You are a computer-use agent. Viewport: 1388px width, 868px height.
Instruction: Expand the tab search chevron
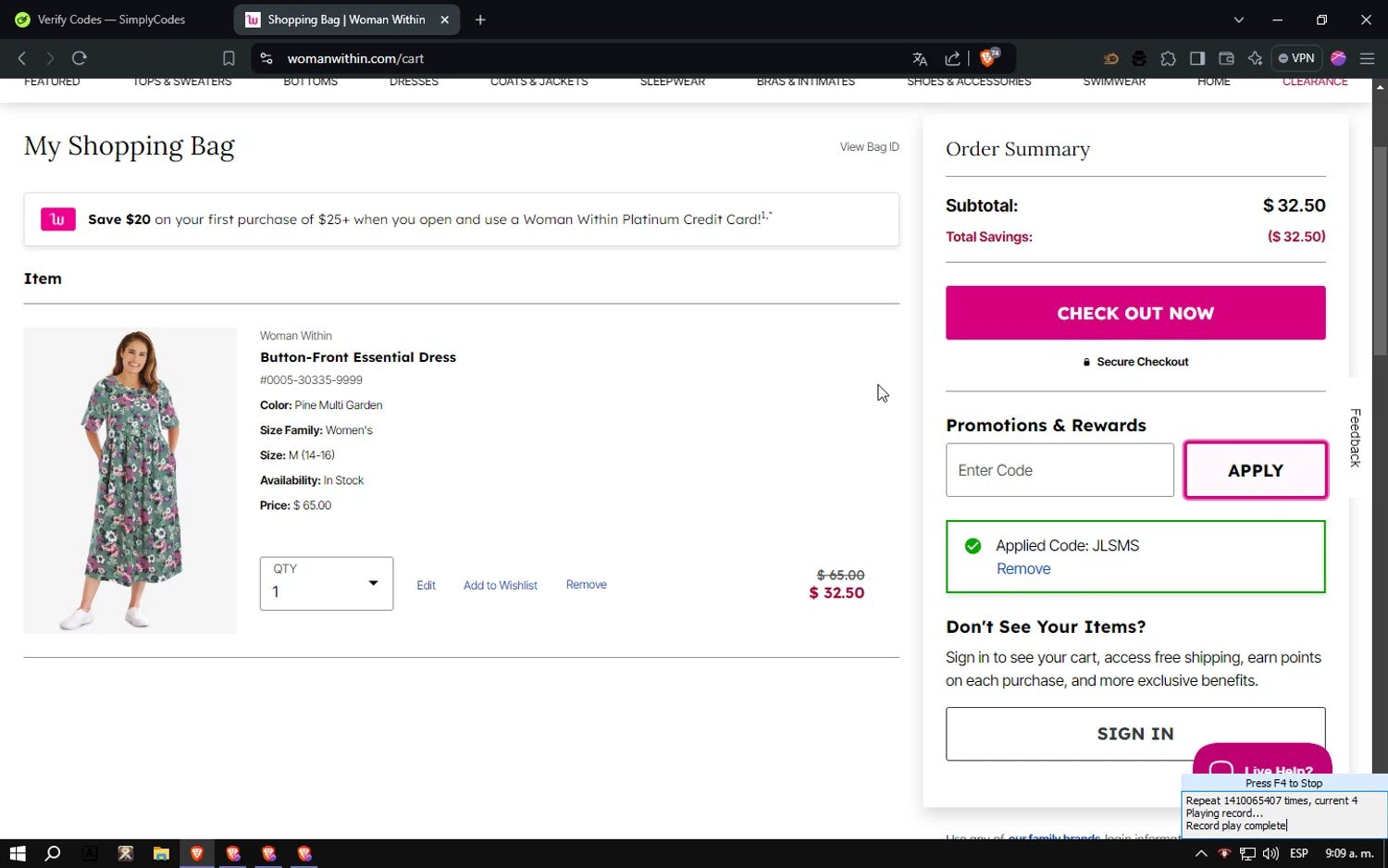(x=1239, y=19)
